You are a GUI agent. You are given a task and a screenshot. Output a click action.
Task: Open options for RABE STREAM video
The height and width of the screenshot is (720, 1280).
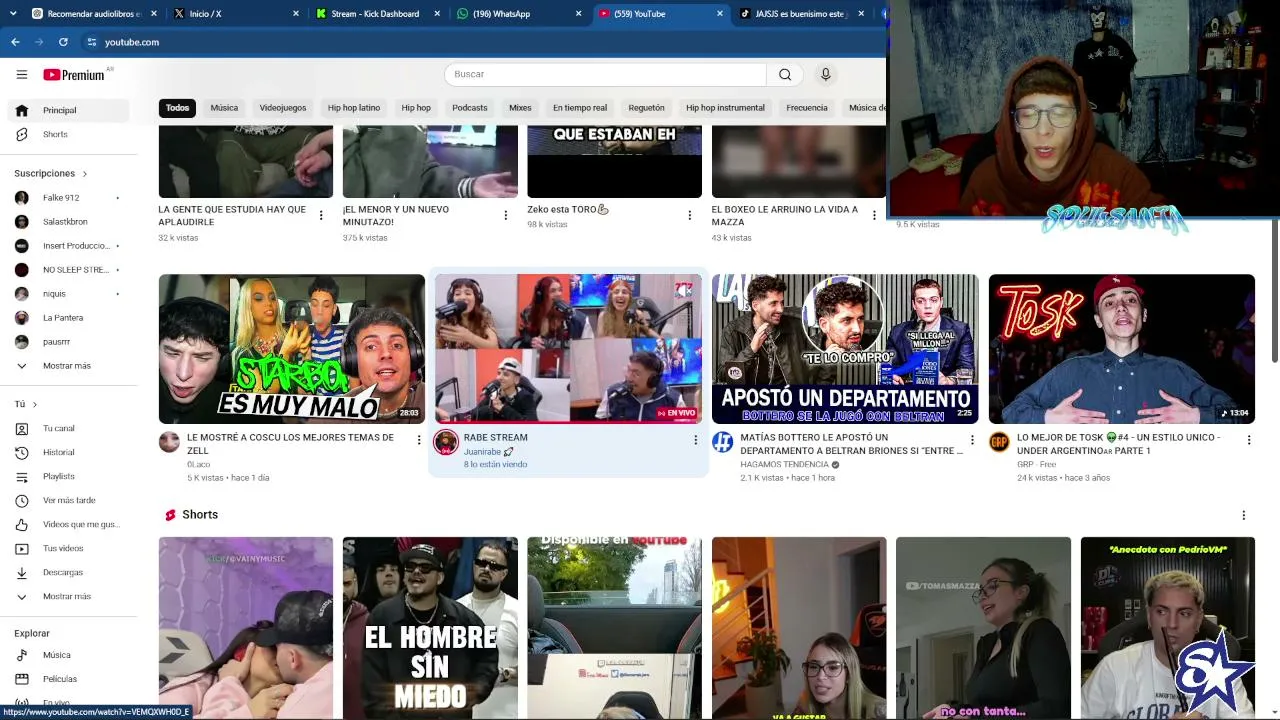coord(696,440)
